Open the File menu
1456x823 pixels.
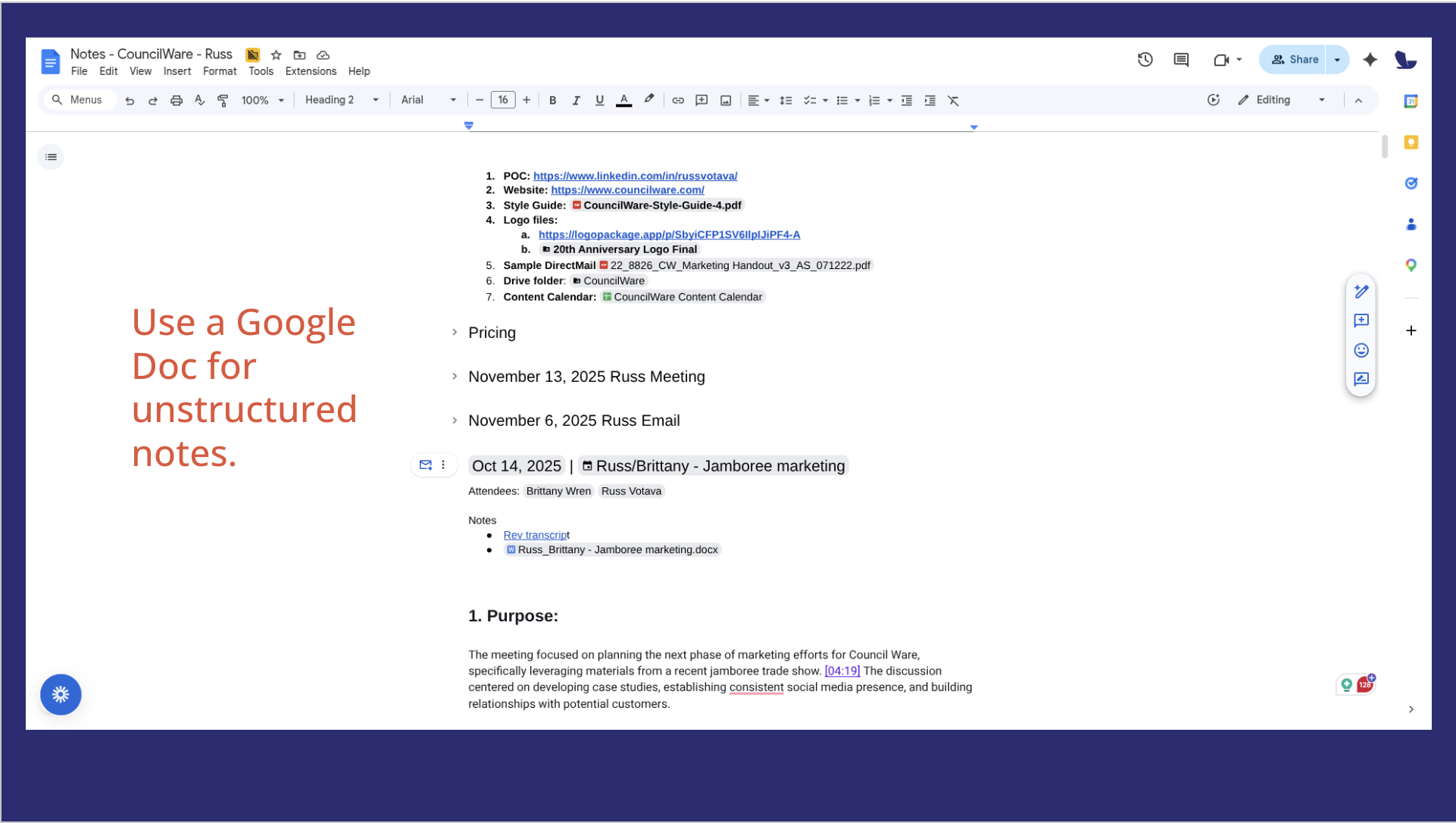tap(79, 71)
